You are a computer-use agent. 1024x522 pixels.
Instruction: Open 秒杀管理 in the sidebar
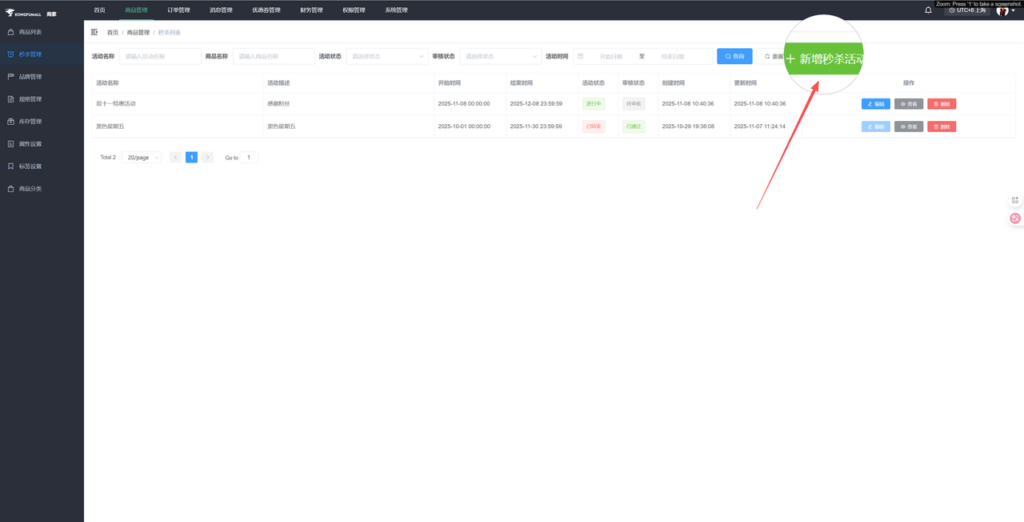(x=30, y=54)
